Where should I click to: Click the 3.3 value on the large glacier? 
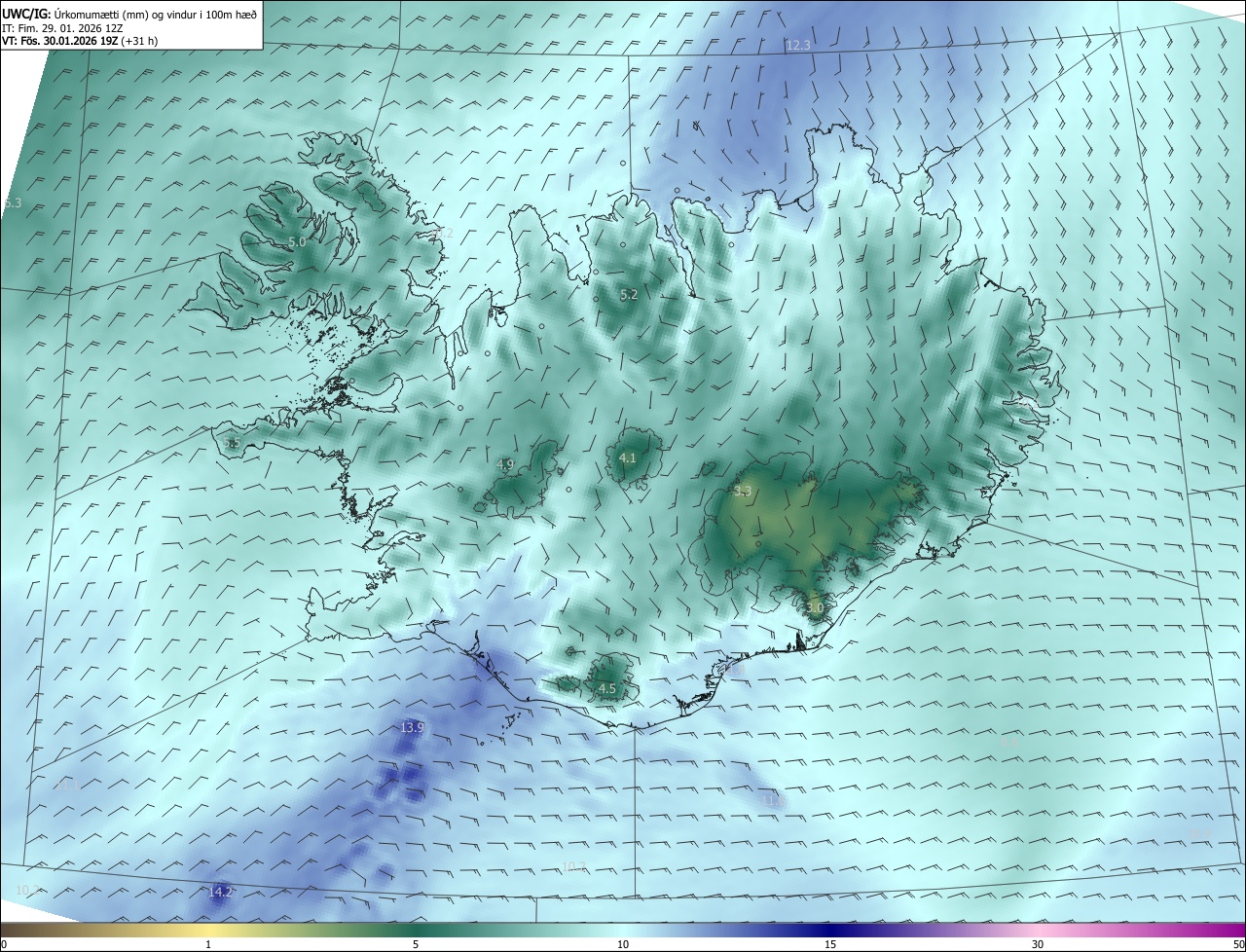(x=743, y=492)
